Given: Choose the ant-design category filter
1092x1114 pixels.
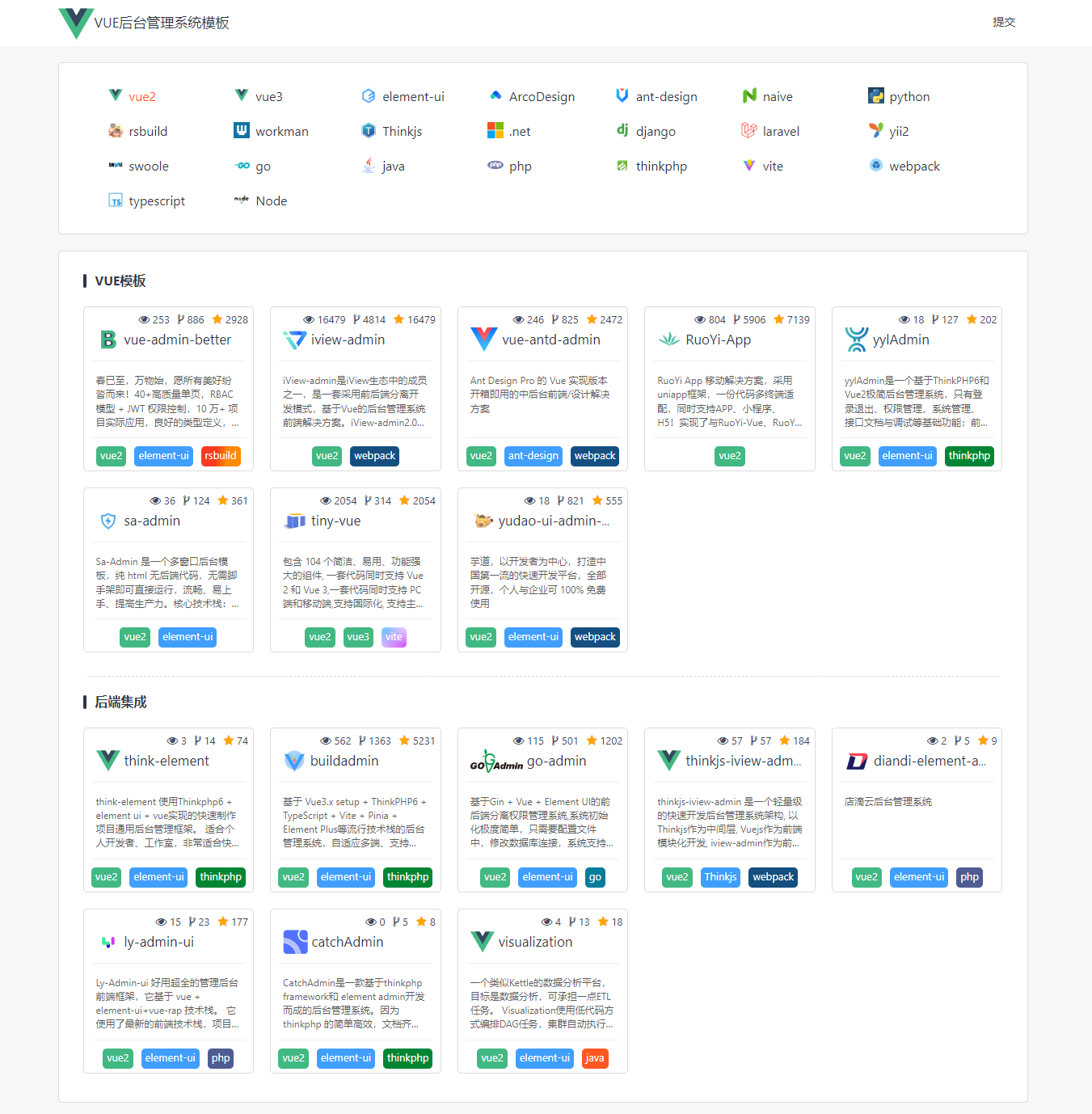Looking at the screenshot, I should 656,96.
